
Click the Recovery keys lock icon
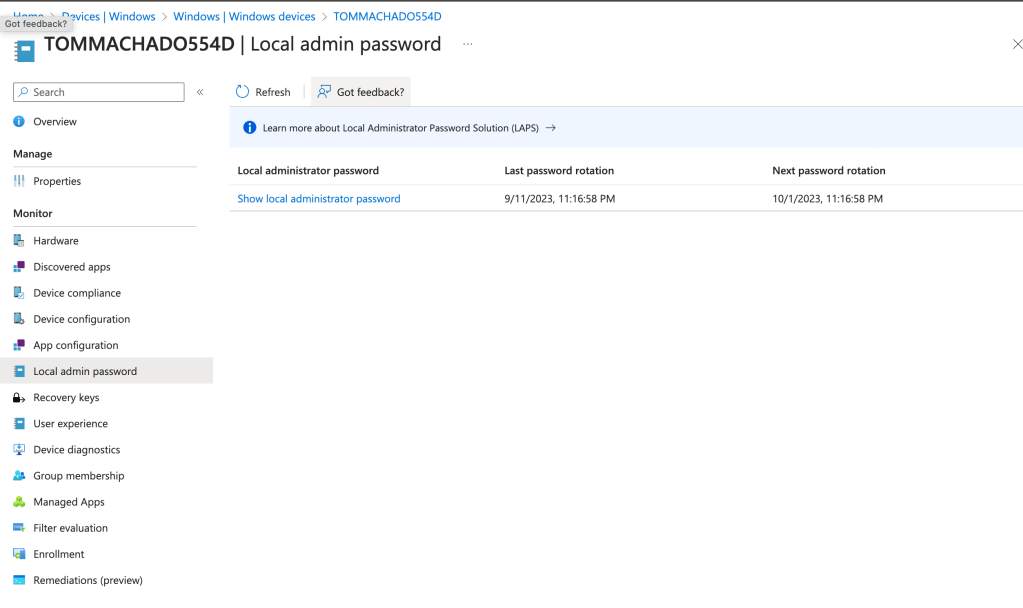click(19, 398)
